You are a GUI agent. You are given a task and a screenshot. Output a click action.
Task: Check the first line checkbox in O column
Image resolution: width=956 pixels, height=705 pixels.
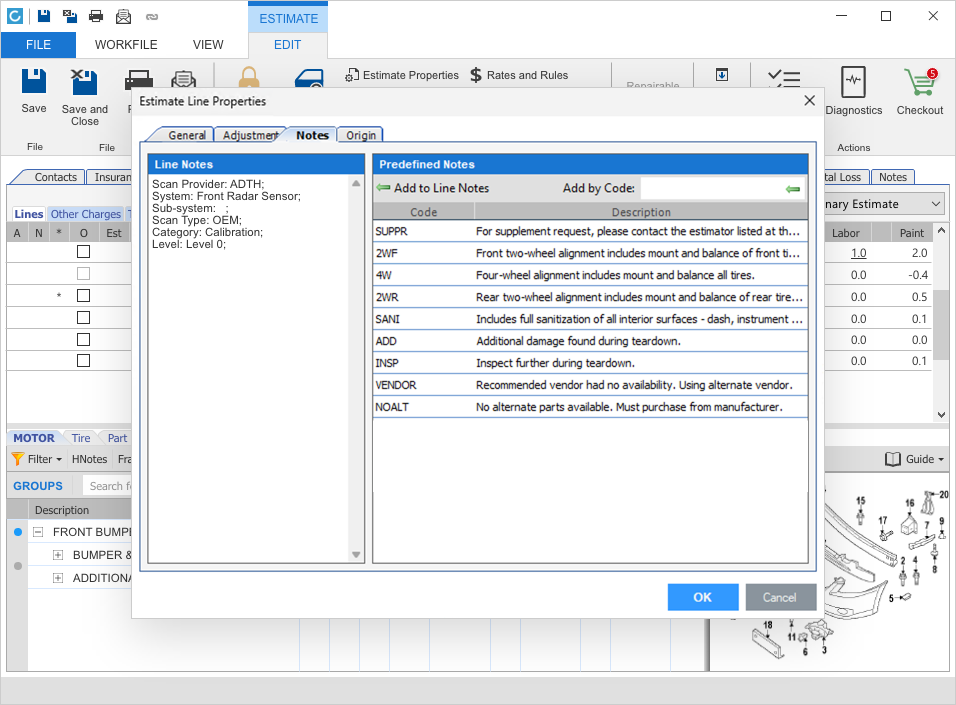84,252
